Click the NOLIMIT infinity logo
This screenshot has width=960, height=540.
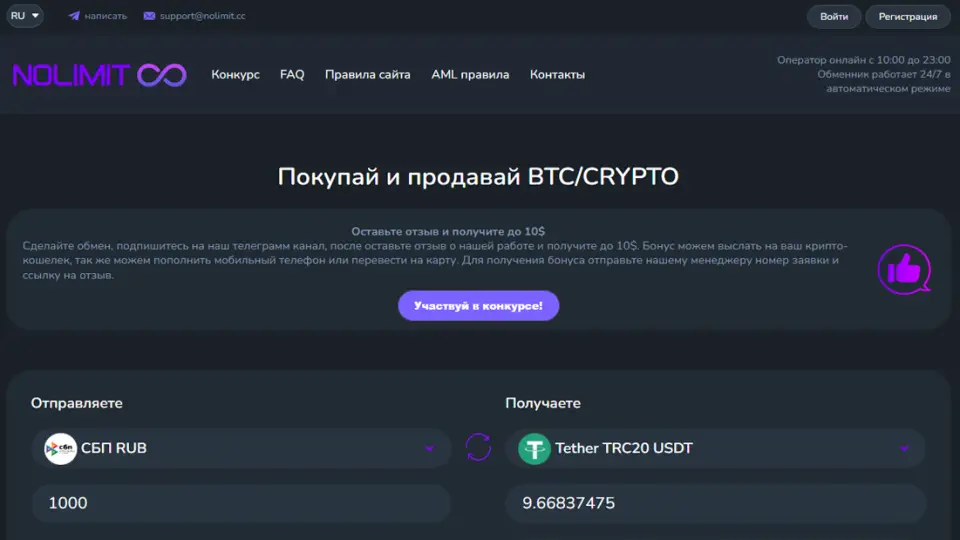(x=100, y=75)
